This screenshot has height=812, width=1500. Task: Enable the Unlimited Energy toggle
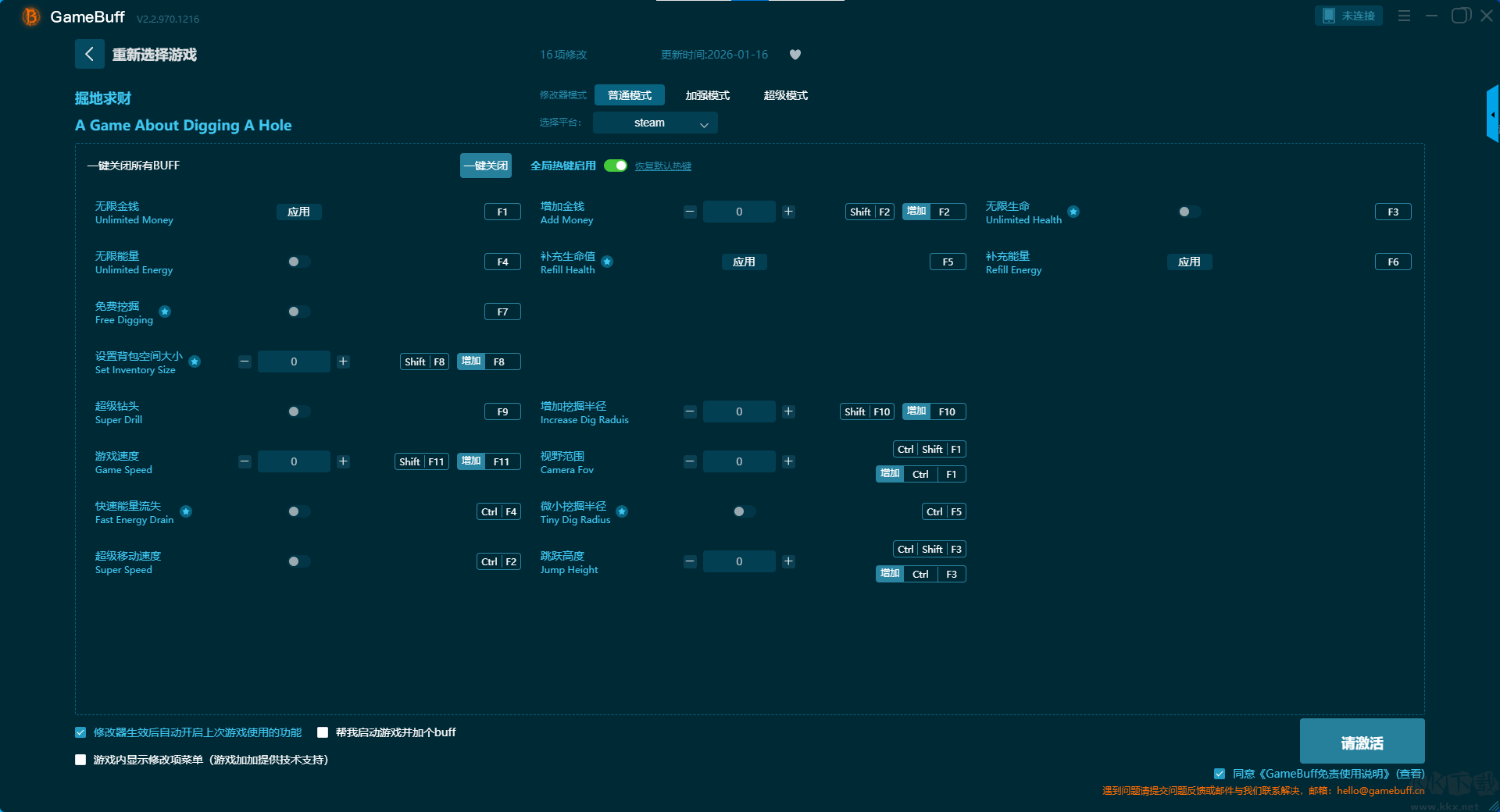pos(298,262)
